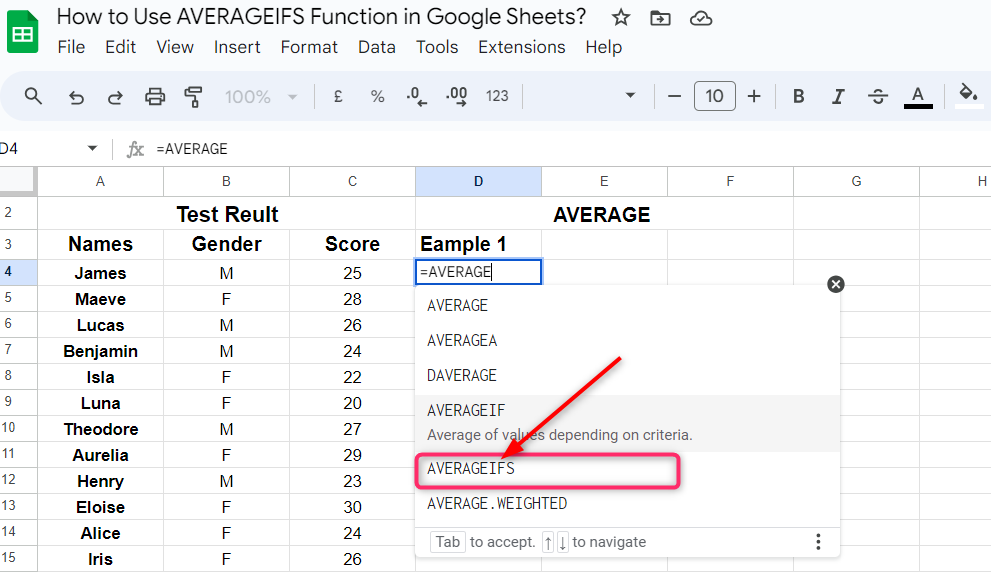991x572 pixels.
Task: Open the Data menu
Action: tap(377, 47)
